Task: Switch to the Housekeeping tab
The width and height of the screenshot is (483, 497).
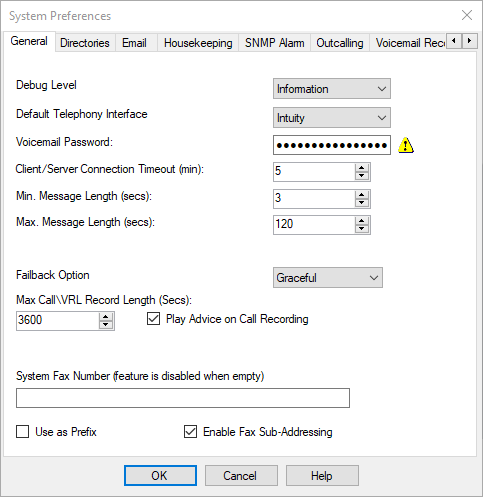Action: (198, 43)
